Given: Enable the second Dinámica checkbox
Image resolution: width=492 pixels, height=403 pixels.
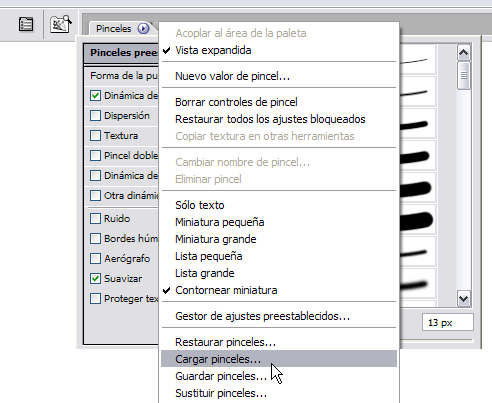Looking at the screenshot, I should coord(95,176).
